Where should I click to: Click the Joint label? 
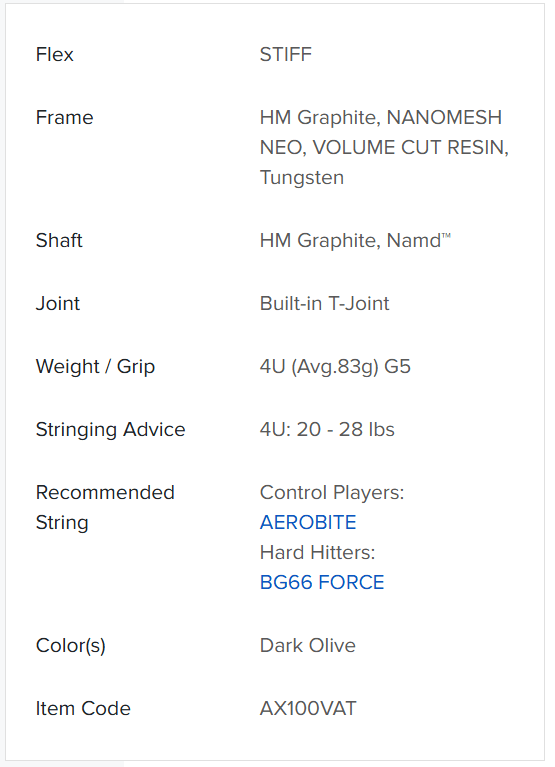(57, 303)
